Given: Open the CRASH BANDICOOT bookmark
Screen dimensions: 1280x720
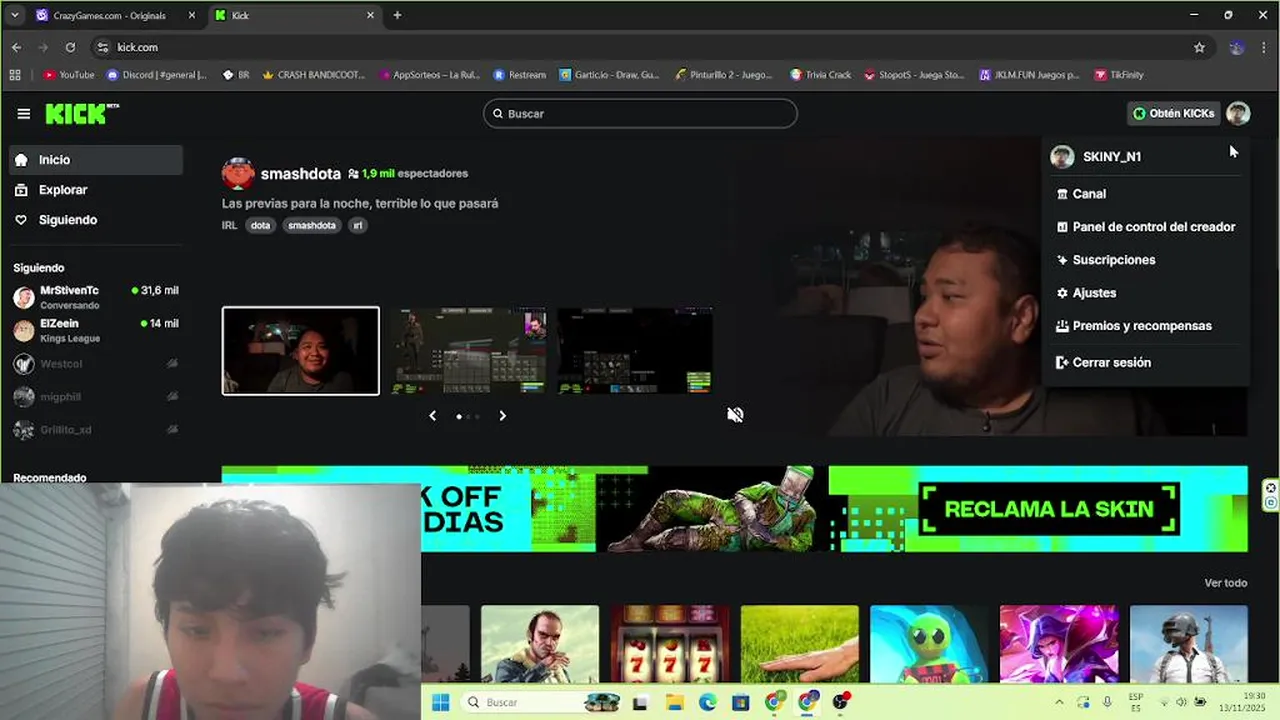Looking at the screenshot, I should [314, 75].
